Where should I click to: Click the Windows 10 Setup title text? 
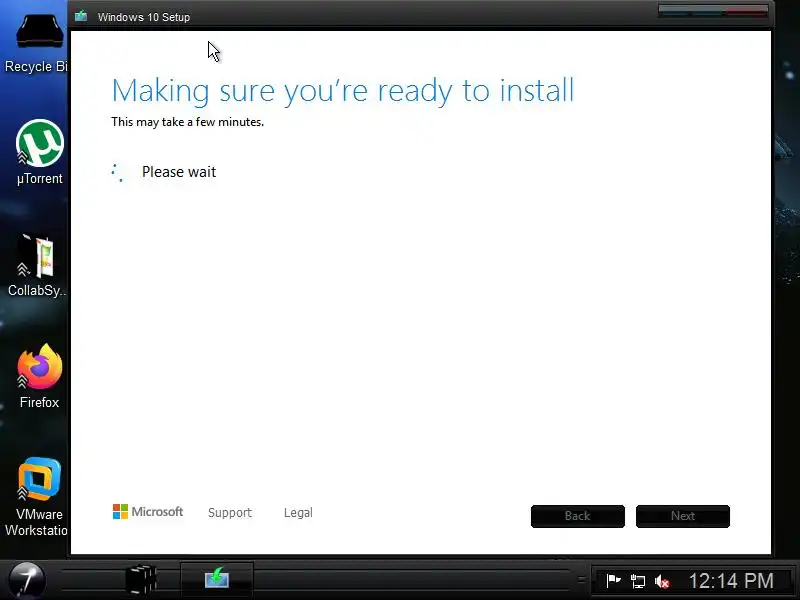(144, 17)
